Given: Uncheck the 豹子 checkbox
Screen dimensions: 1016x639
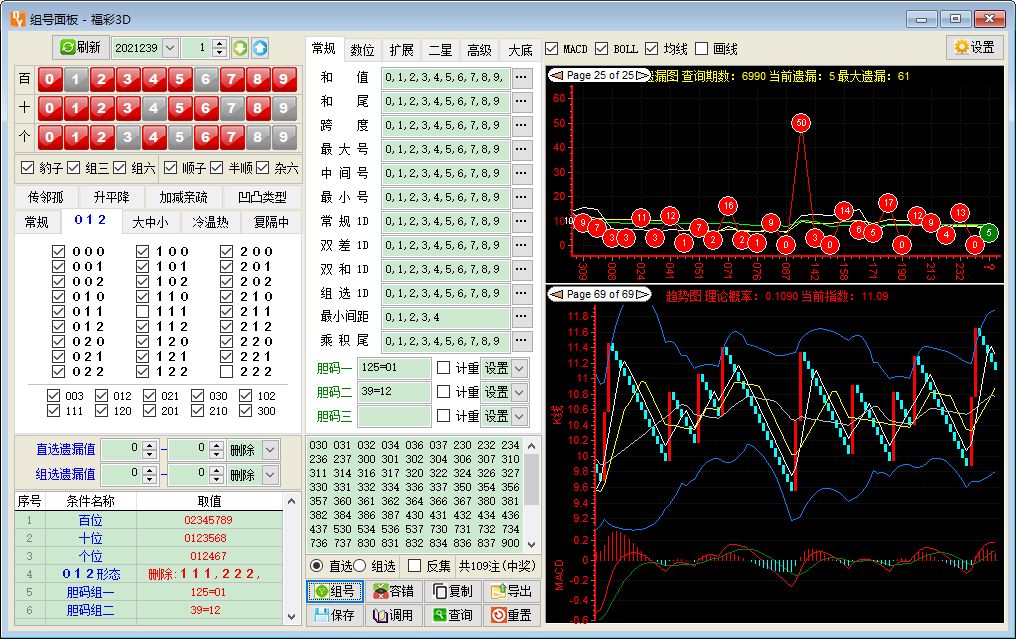Looking at the screenshot, I should [x=27, y=168].
